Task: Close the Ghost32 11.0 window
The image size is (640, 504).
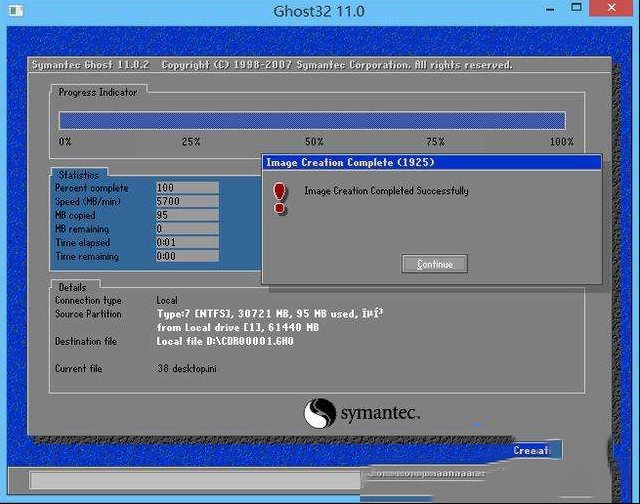Action: [611, 8]
